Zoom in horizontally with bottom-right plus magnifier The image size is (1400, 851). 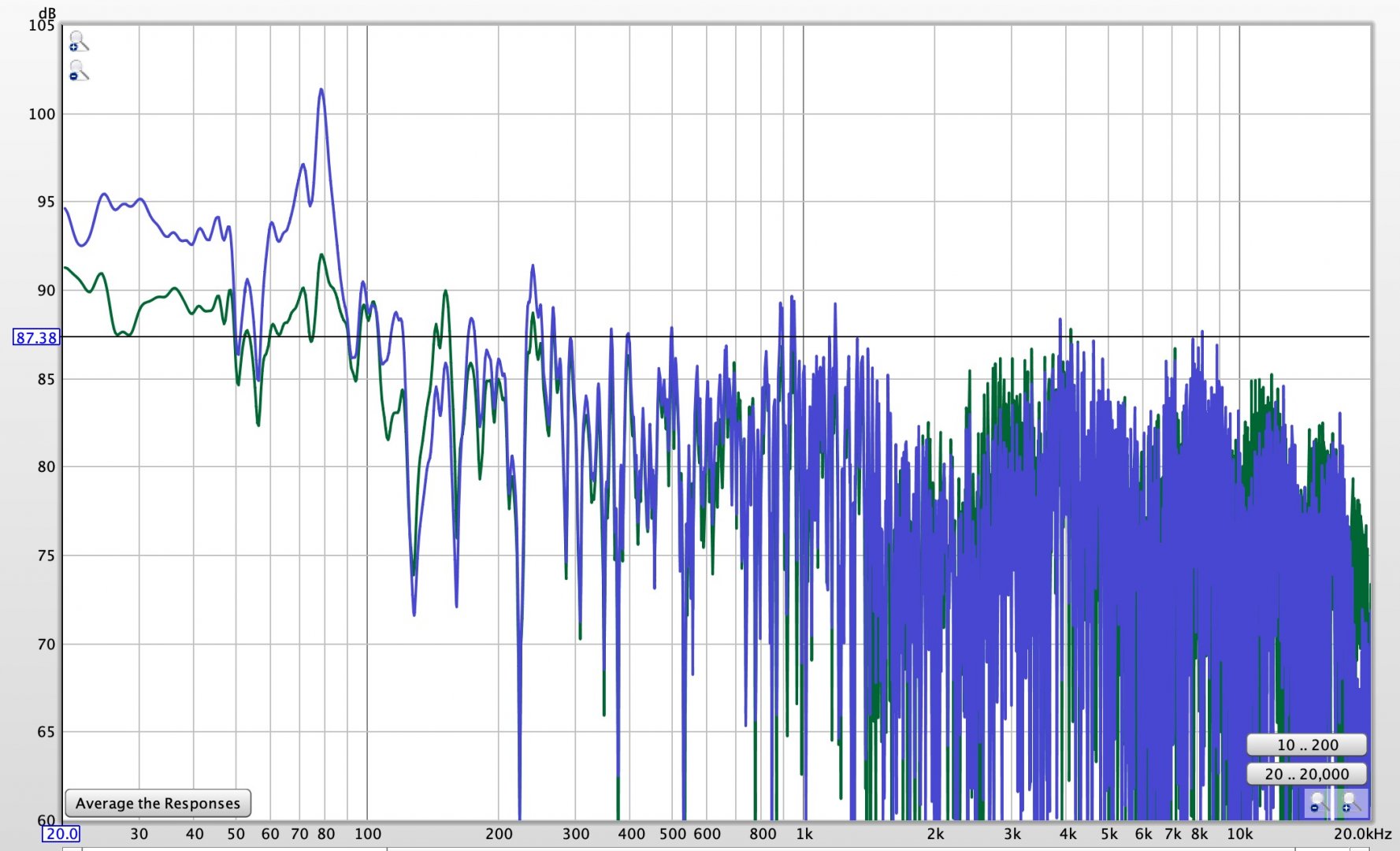(1351, 803)
